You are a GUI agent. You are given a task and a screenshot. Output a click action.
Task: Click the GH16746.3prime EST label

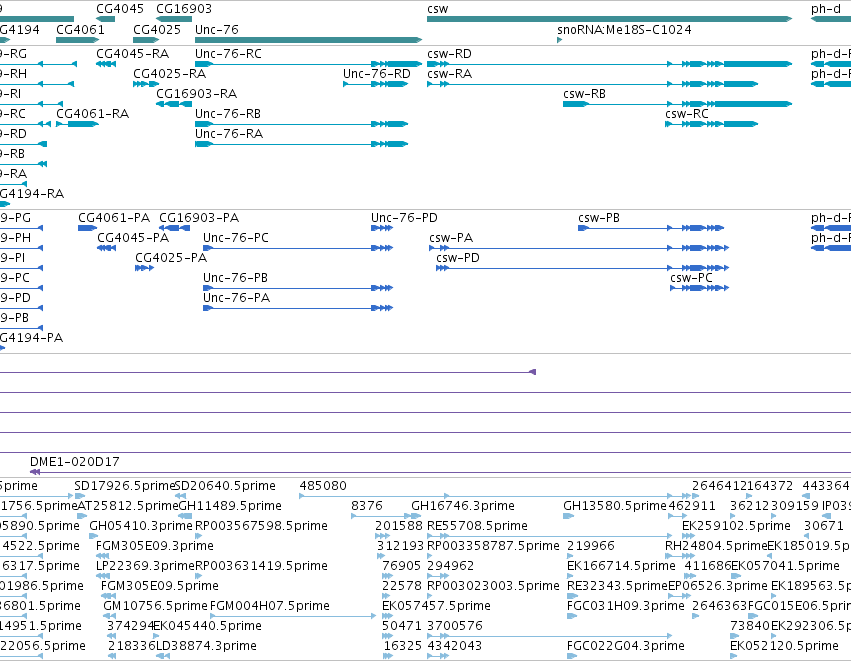[463, 506]
